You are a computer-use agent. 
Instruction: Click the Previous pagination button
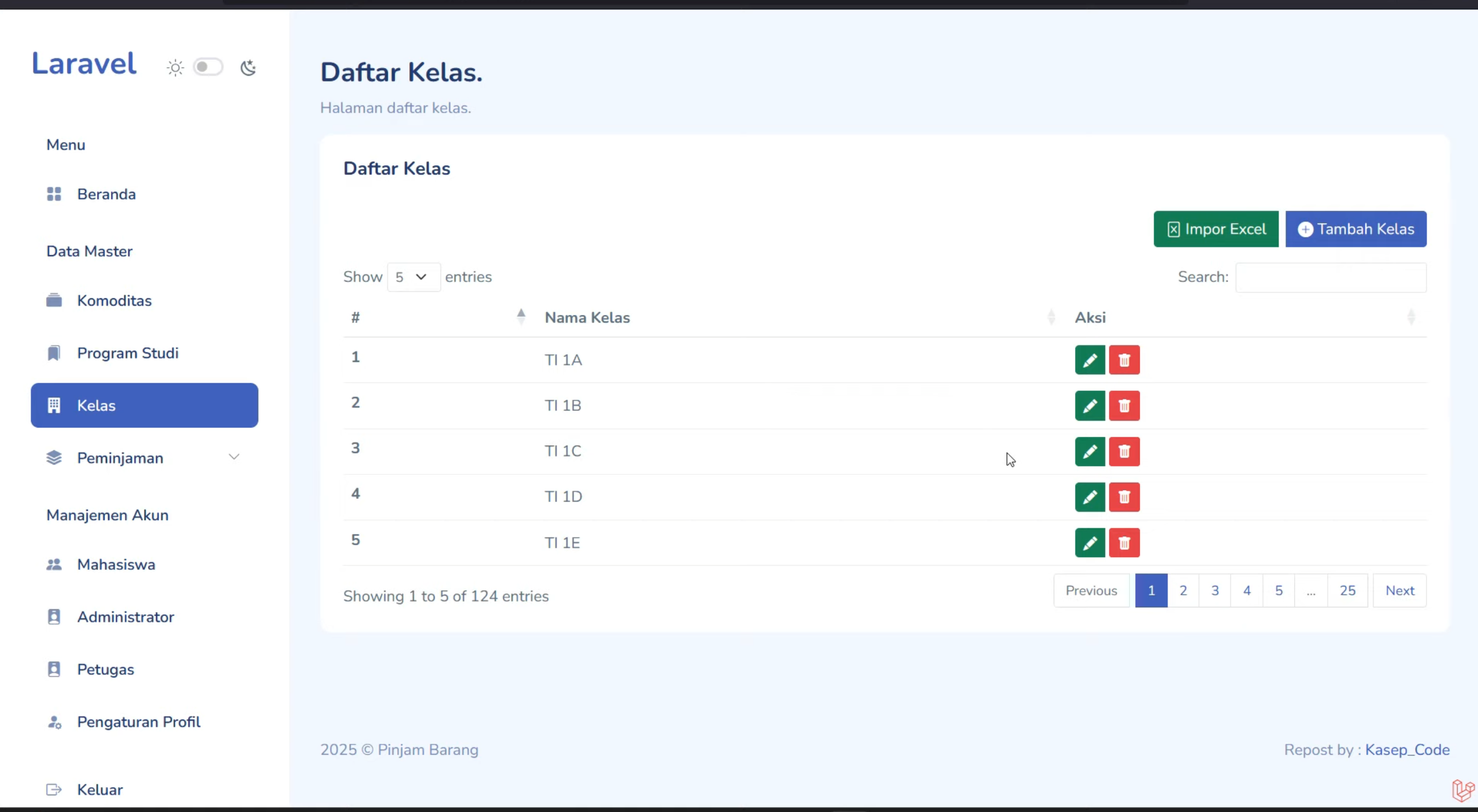(x=1091, y=591)
